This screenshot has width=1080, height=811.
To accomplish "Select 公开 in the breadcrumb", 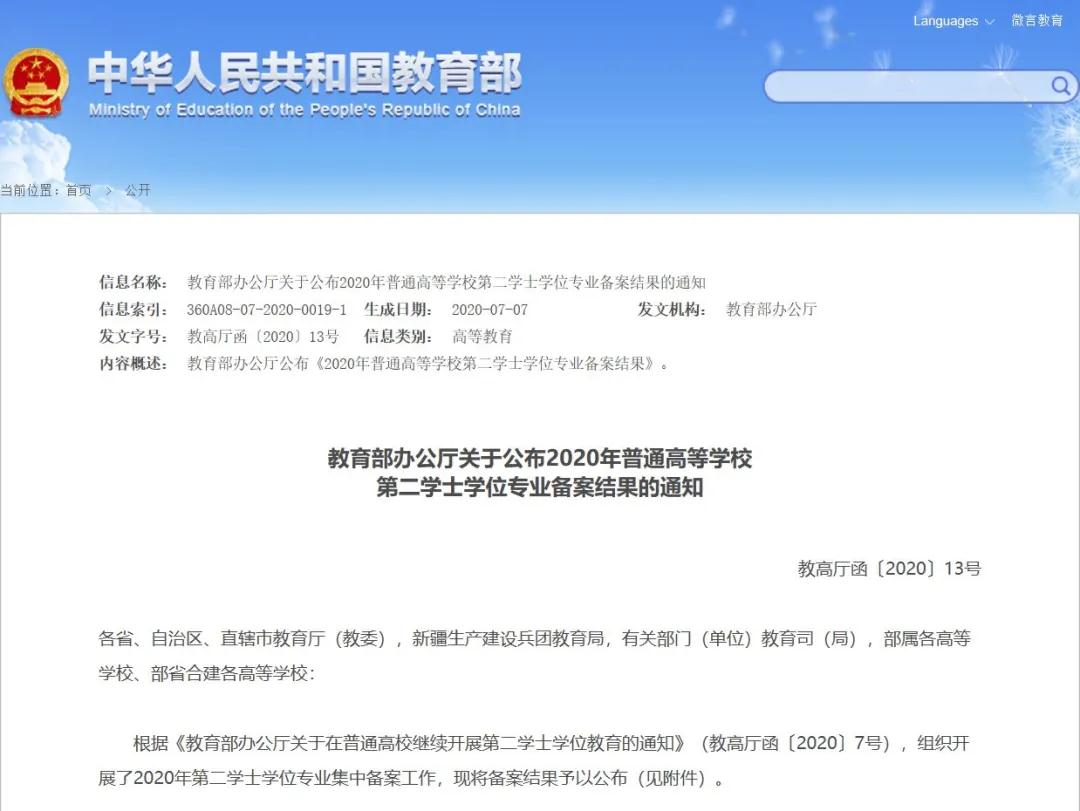I will pyautogui.click(x=138, y=190).
